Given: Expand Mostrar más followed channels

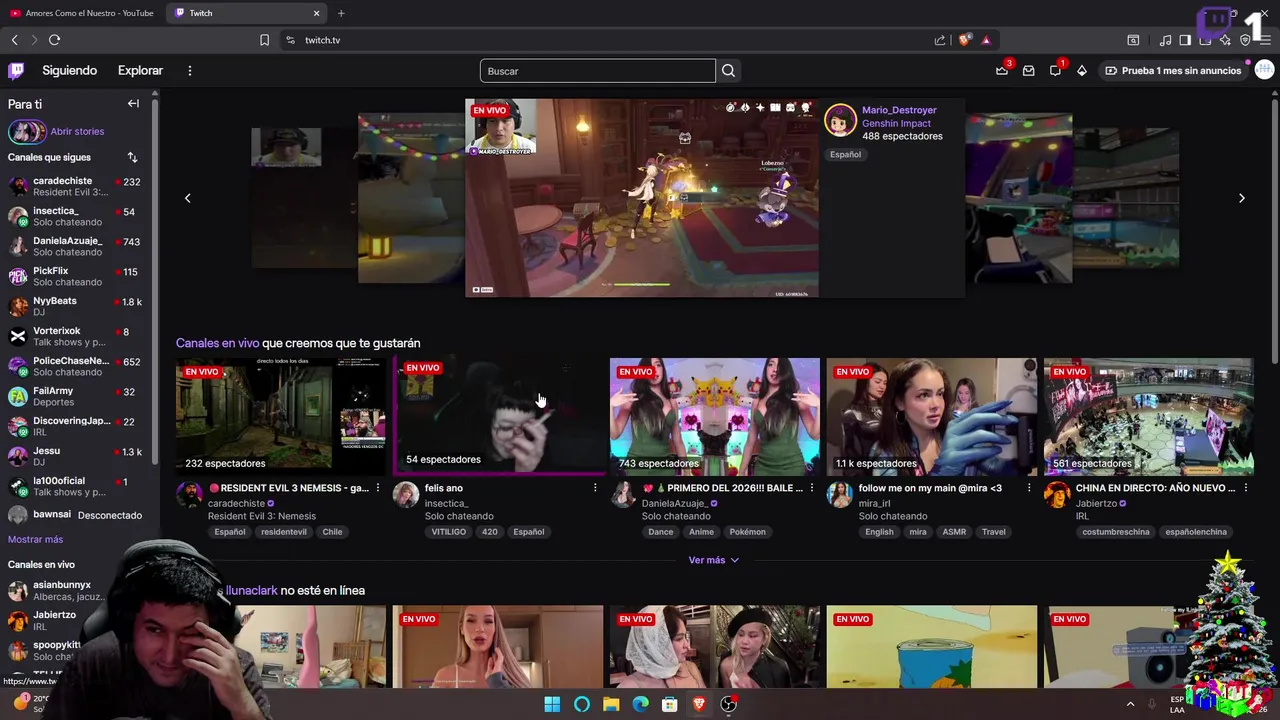Looking at the screenshot, I should pos(35,539).
